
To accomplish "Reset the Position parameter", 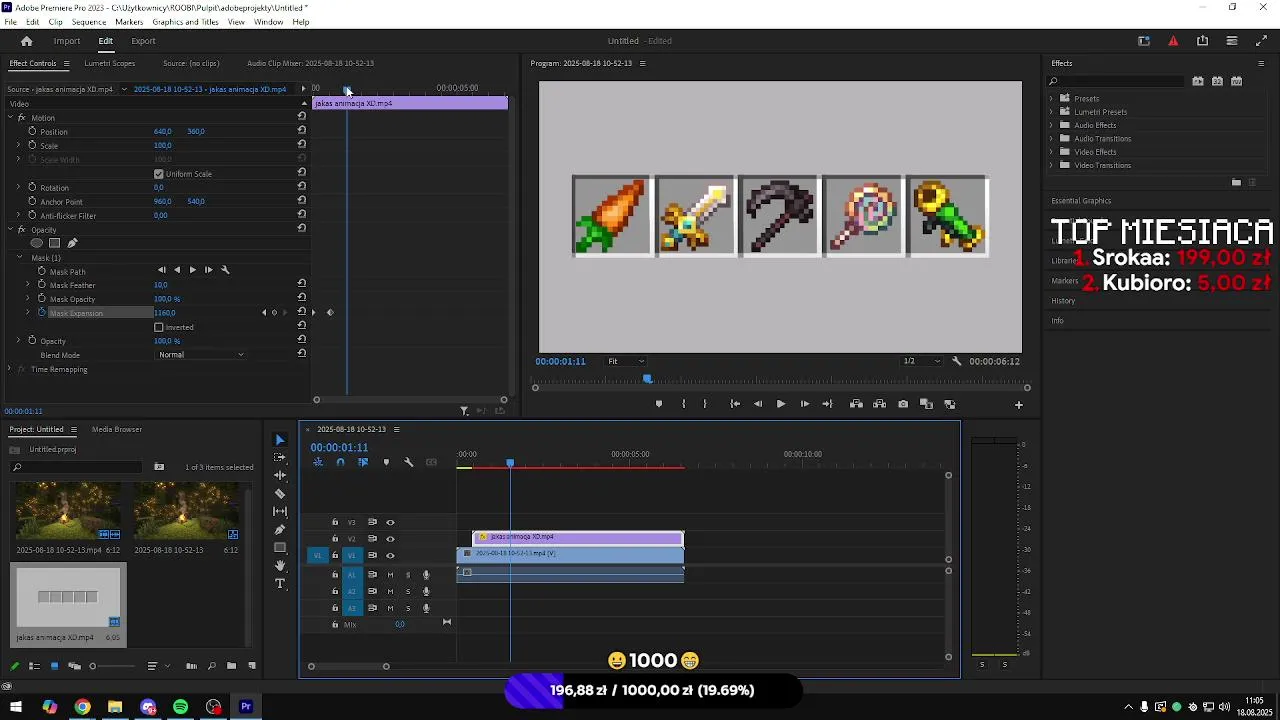I will [301, 131].
